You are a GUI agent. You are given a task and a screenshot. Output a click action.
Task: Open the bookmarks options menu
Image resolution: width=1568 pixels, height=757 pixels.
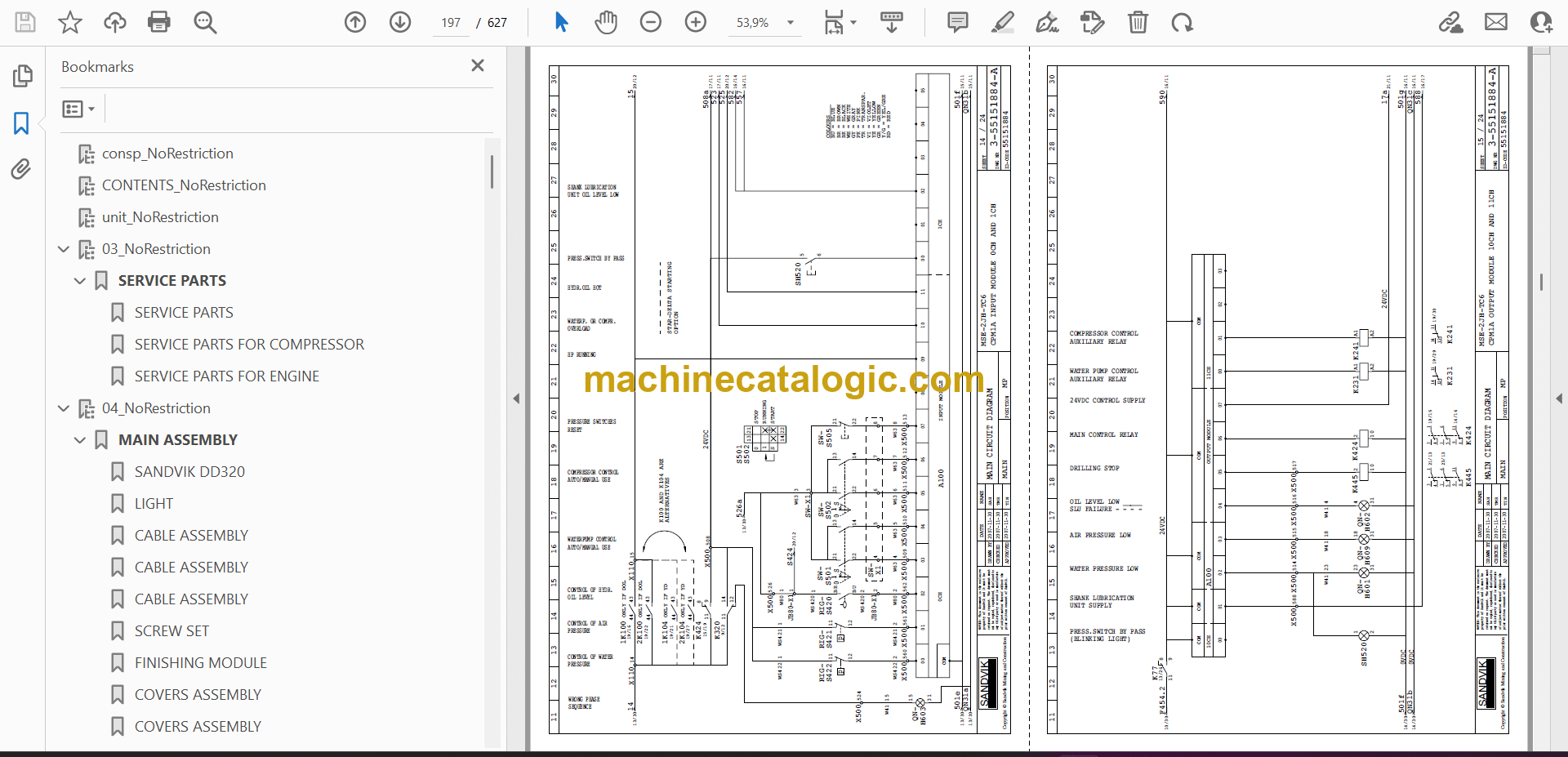click(x=78, y=109)
